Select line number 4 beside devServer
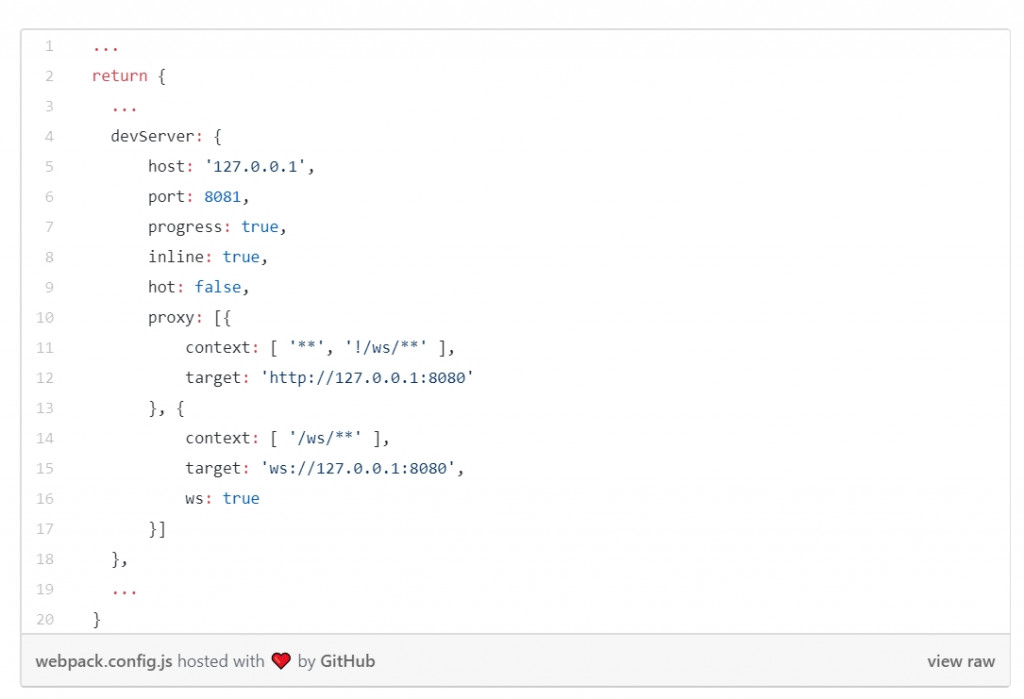The height and width of the screenshot is (699, 1024). 49,137
